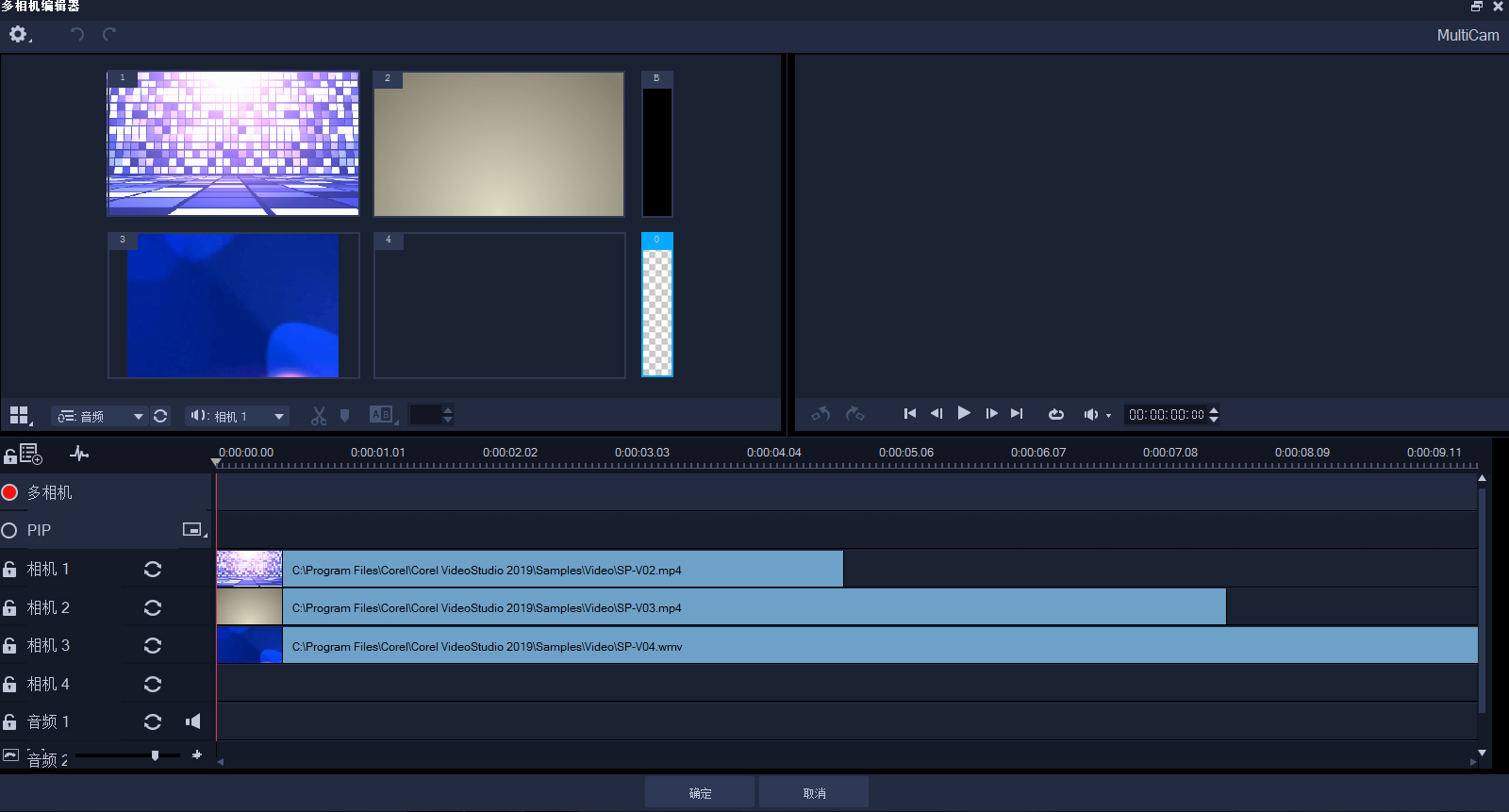Image resolution: width=1509 pixels, height=812 pixels.
Task: Unlock all tracks using the top lock
Action: click(x=9, y=456)
